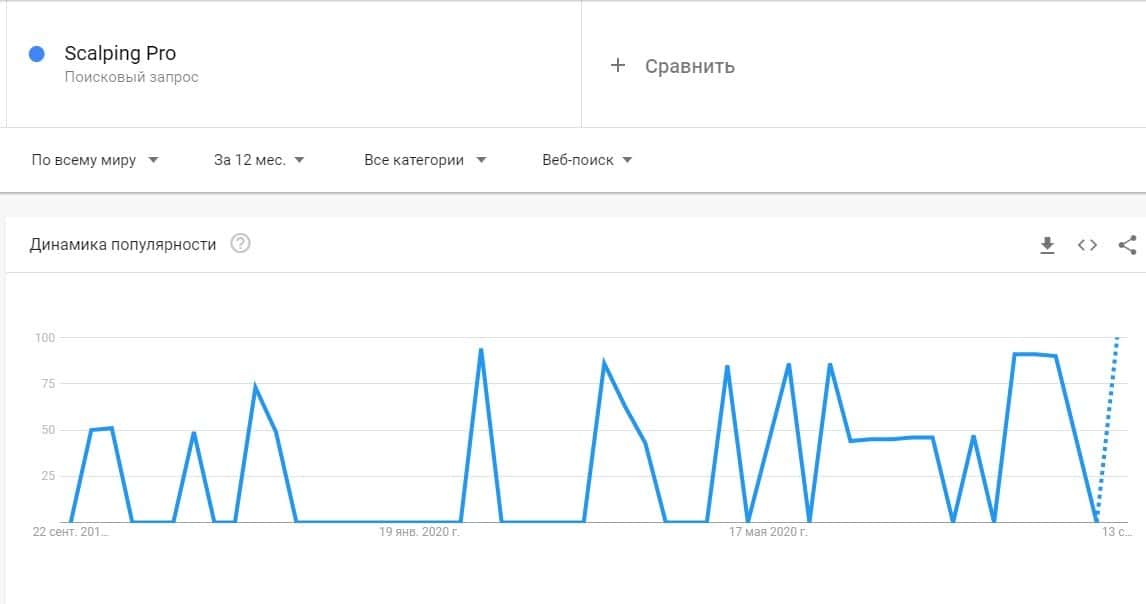Edit the Scalping Pro search term
Image resolution: width=1146 pixels, height=604 pixels.
[x=120, y=54]
